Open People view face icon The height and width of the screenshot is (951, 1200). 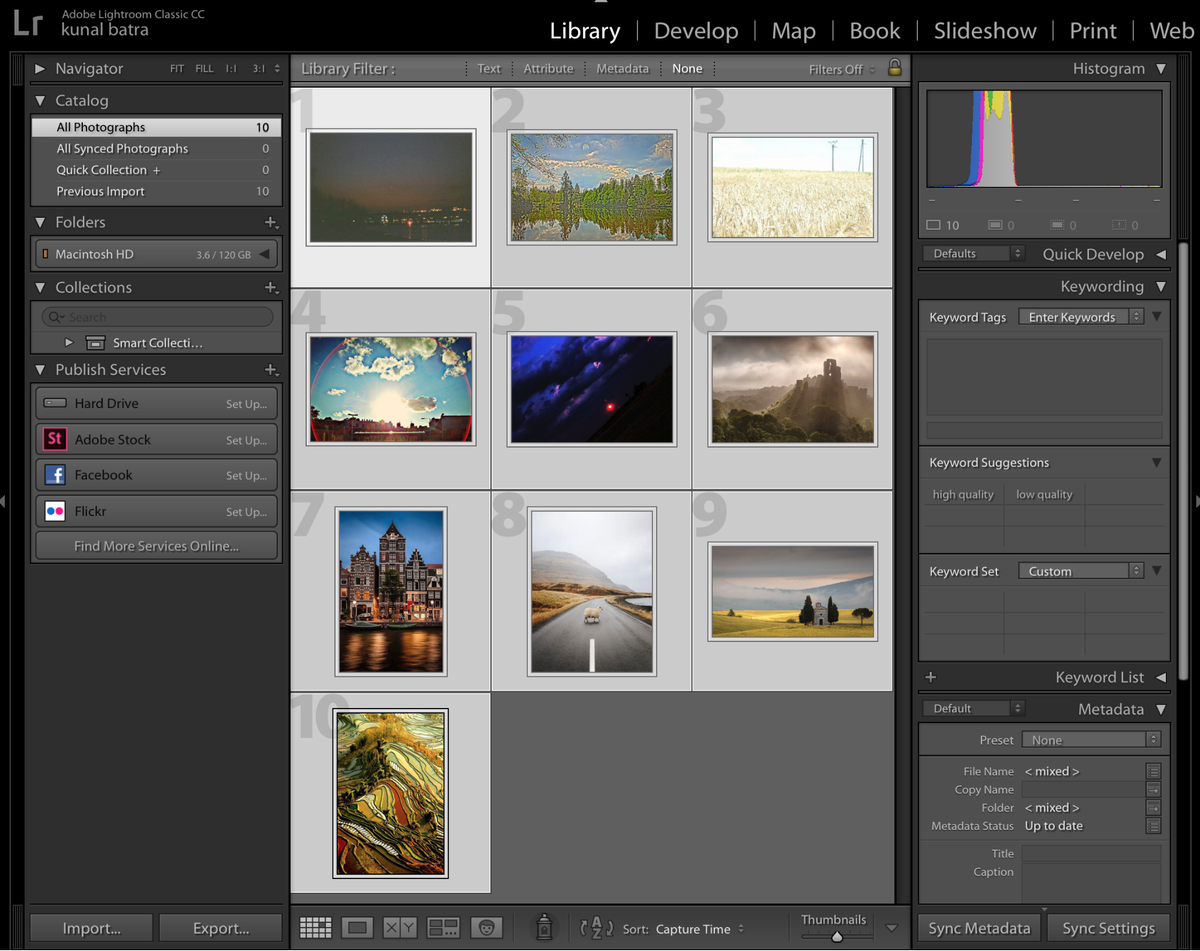point(486,928)
